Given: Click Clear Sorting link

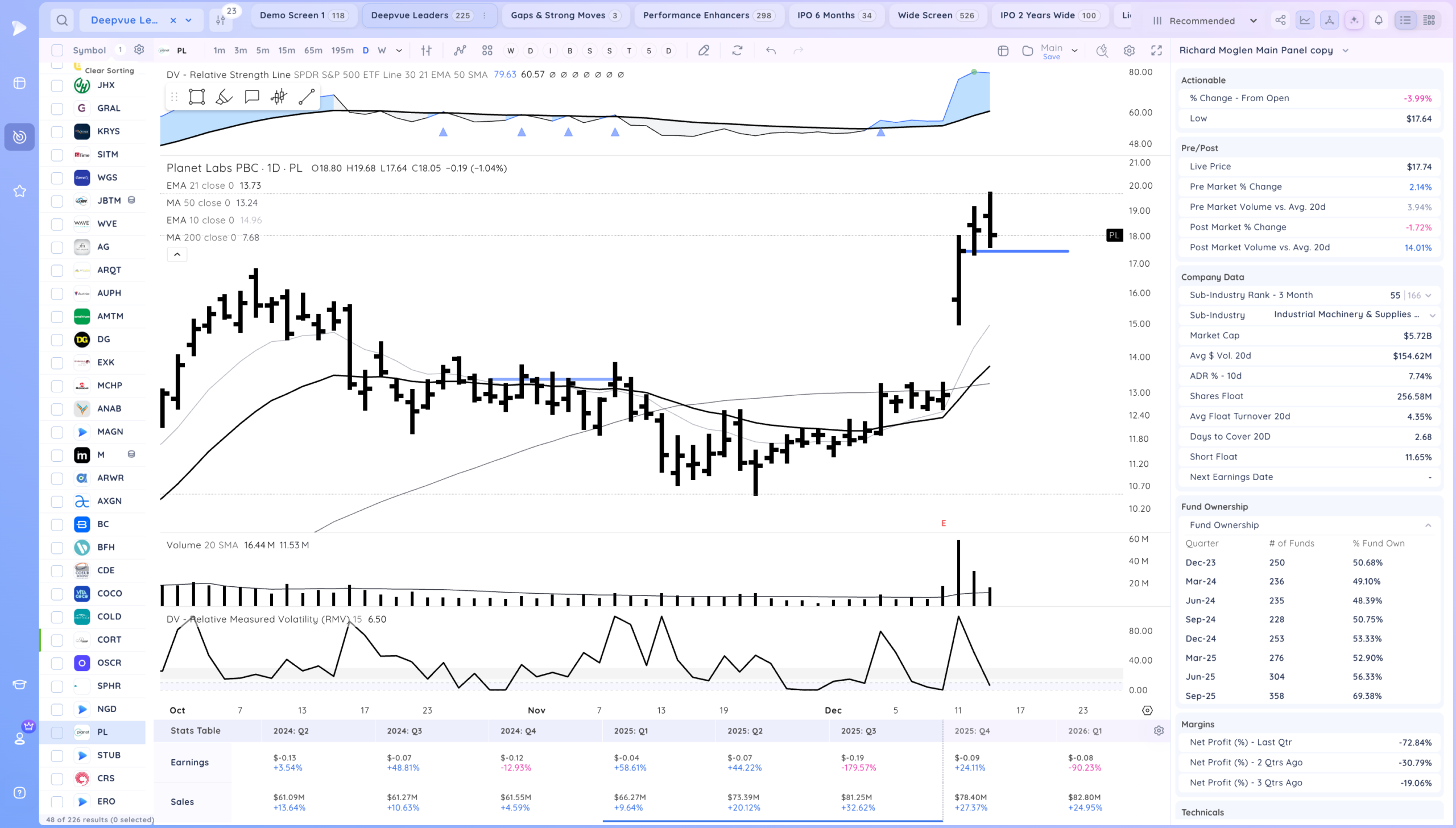Looking at the screenshot, I should point(109,71).
